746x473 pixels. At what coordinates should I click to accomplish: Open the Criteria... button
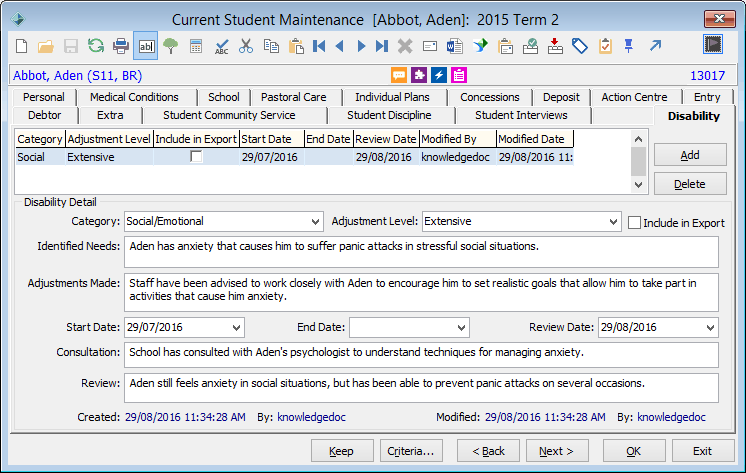(x=411, y=451)
